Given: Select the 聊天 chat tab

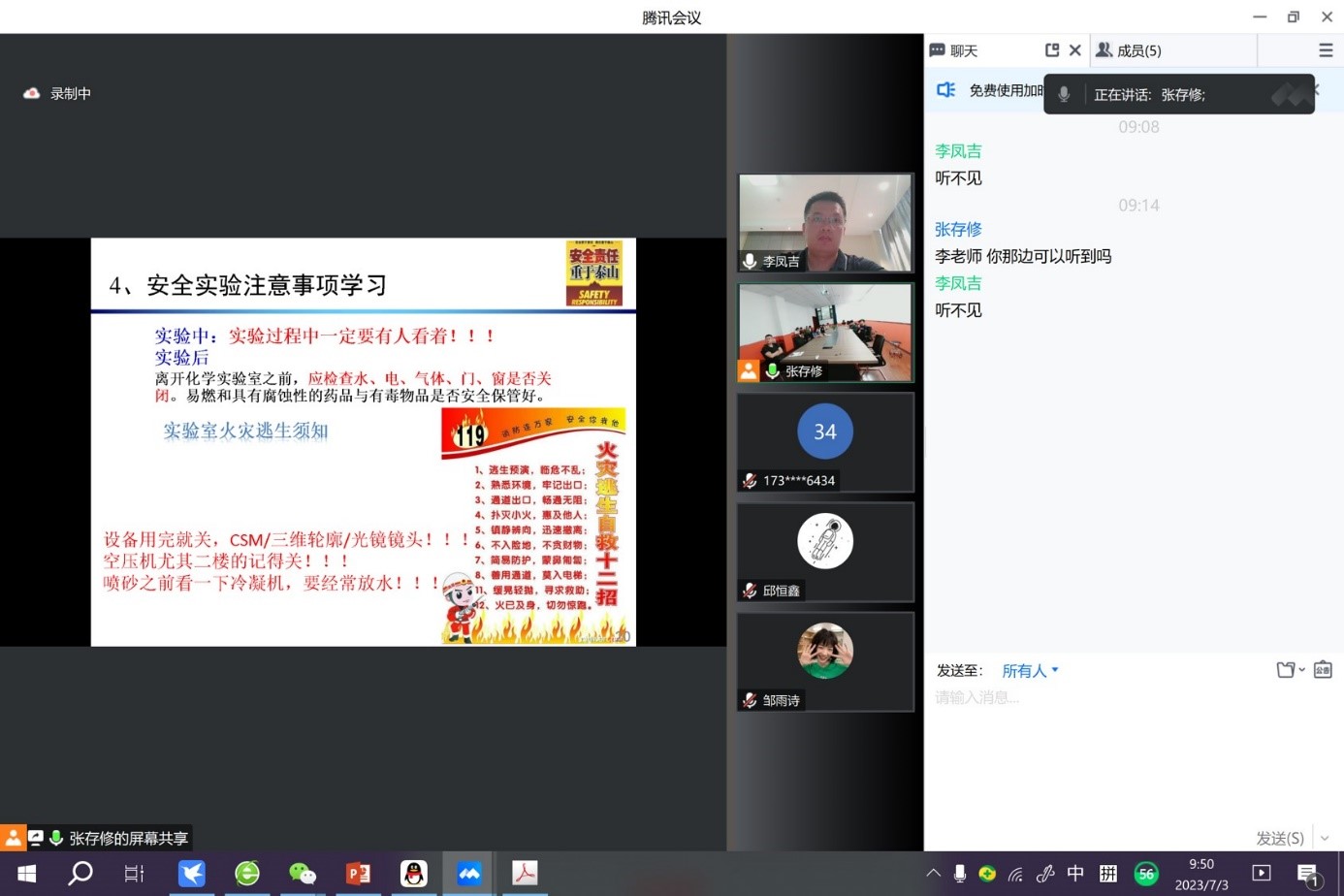Looking at the screenshot, I should tap(963, 50).
